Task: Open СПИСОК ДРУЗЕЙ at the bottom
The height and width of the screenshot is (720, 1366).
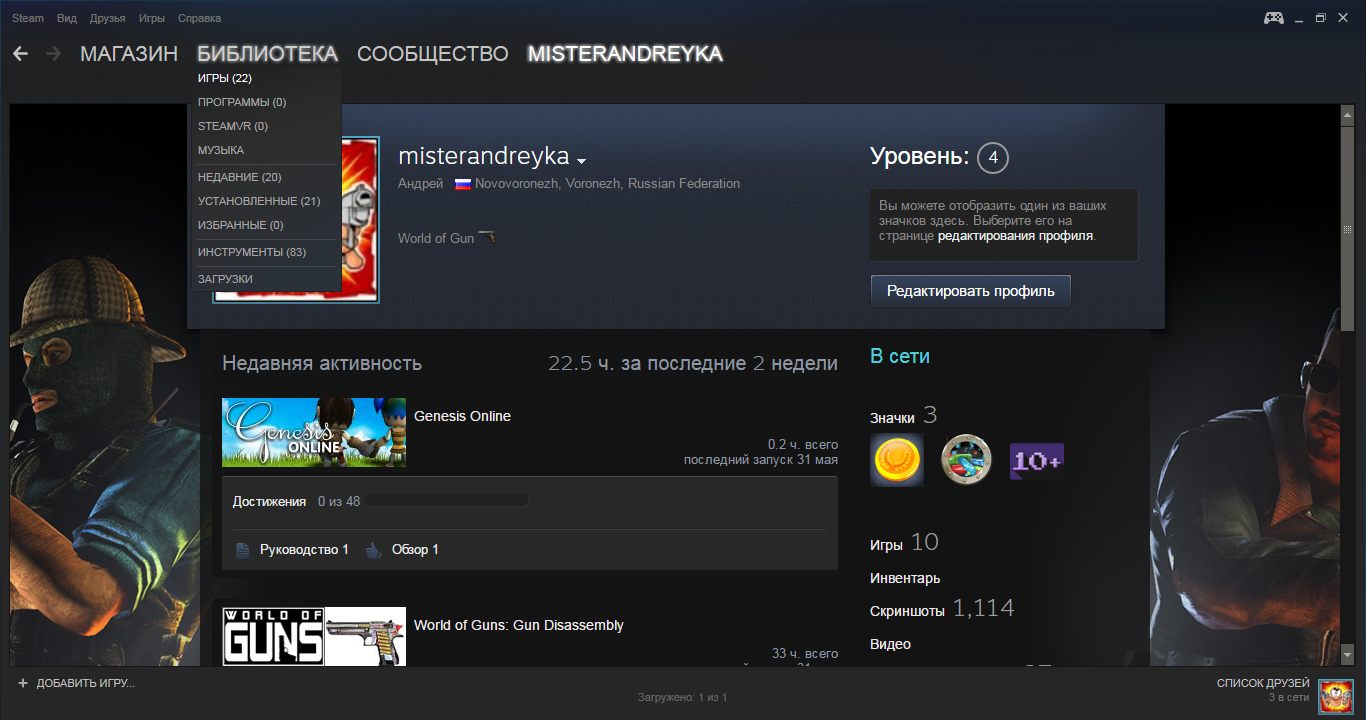Action: coord(1263,683)
